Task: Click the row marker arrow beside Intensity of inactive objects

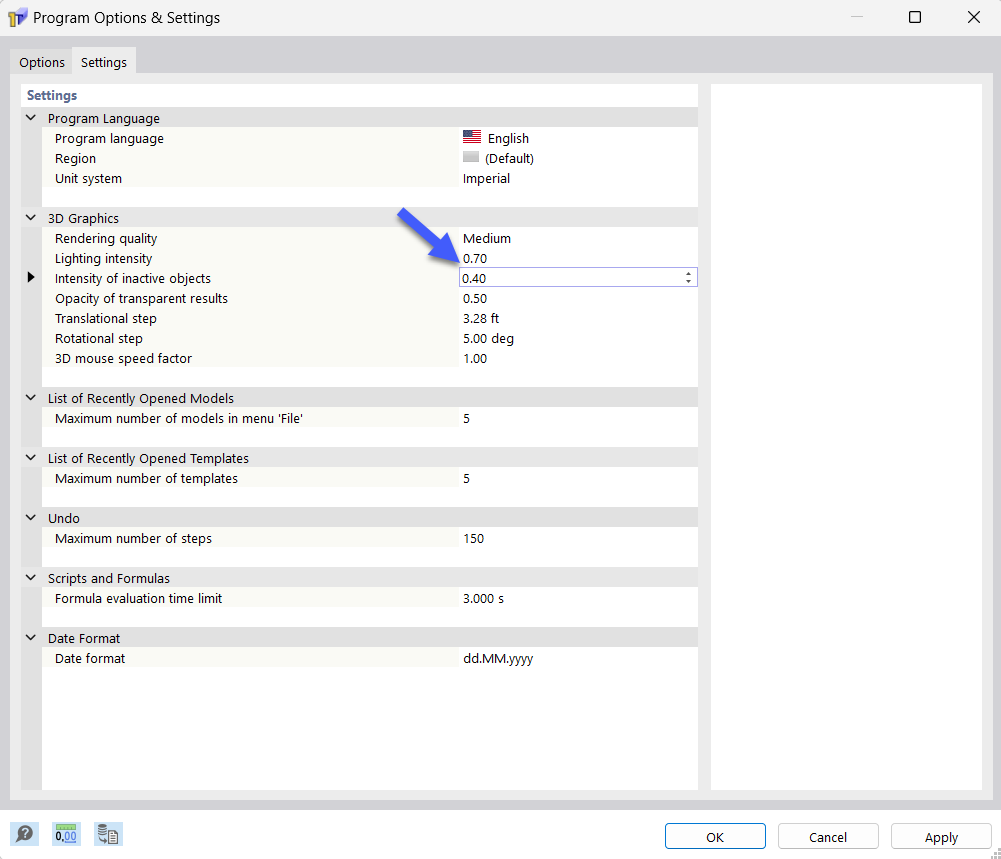Action: pos(30,278)
